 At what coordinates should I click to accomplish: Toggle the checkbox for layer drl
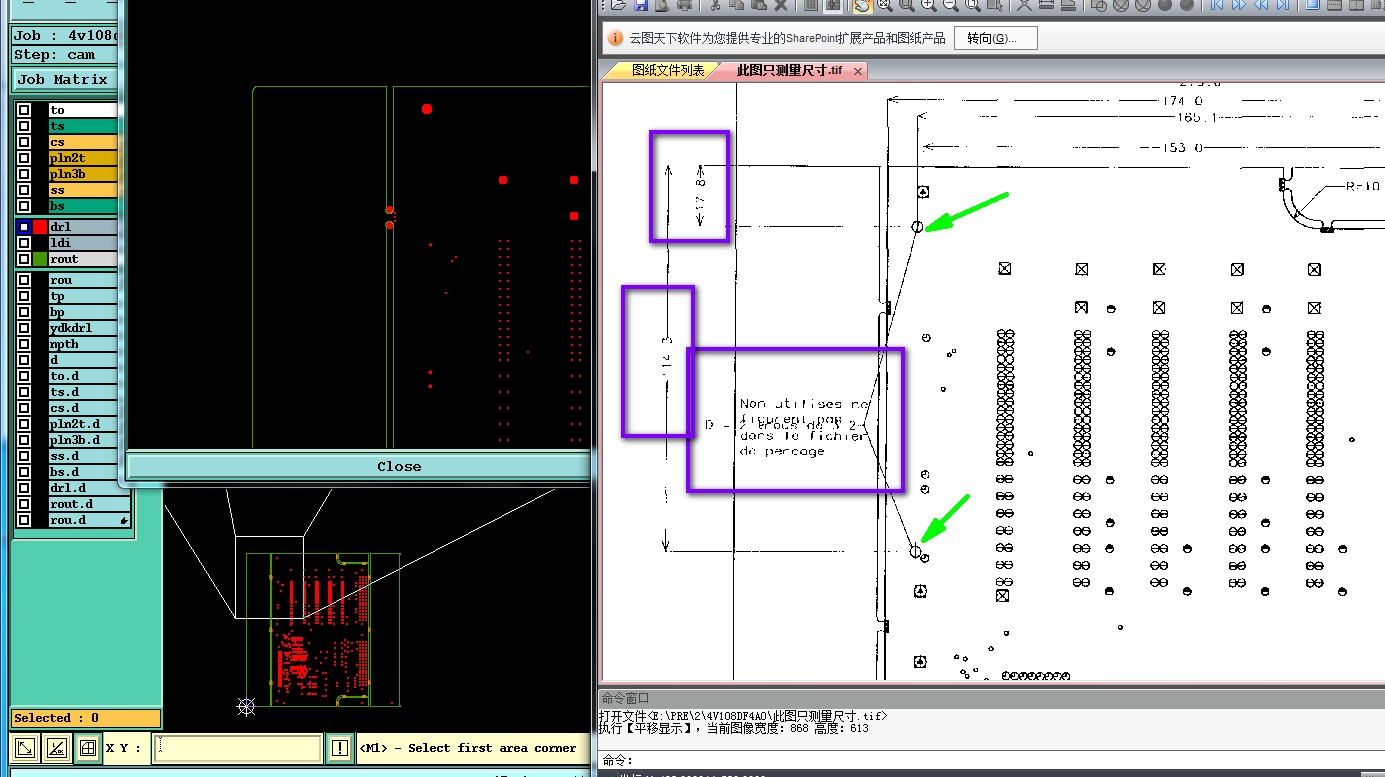[24, 227]
